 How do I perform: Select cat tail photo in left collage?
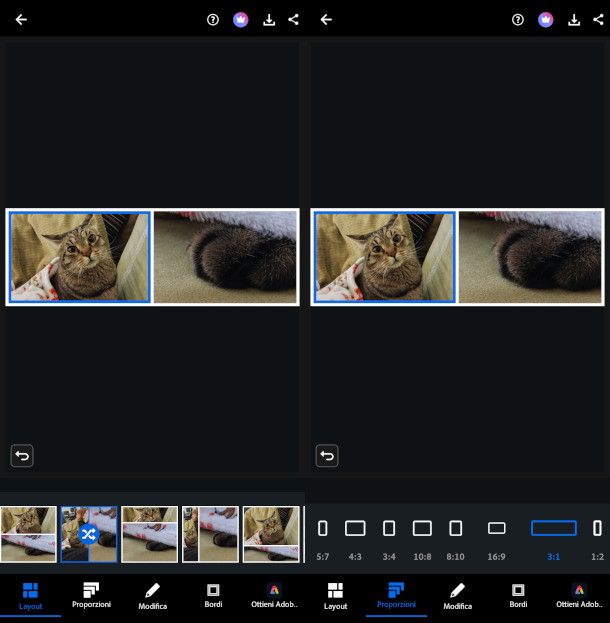click(x=225, y=257)
